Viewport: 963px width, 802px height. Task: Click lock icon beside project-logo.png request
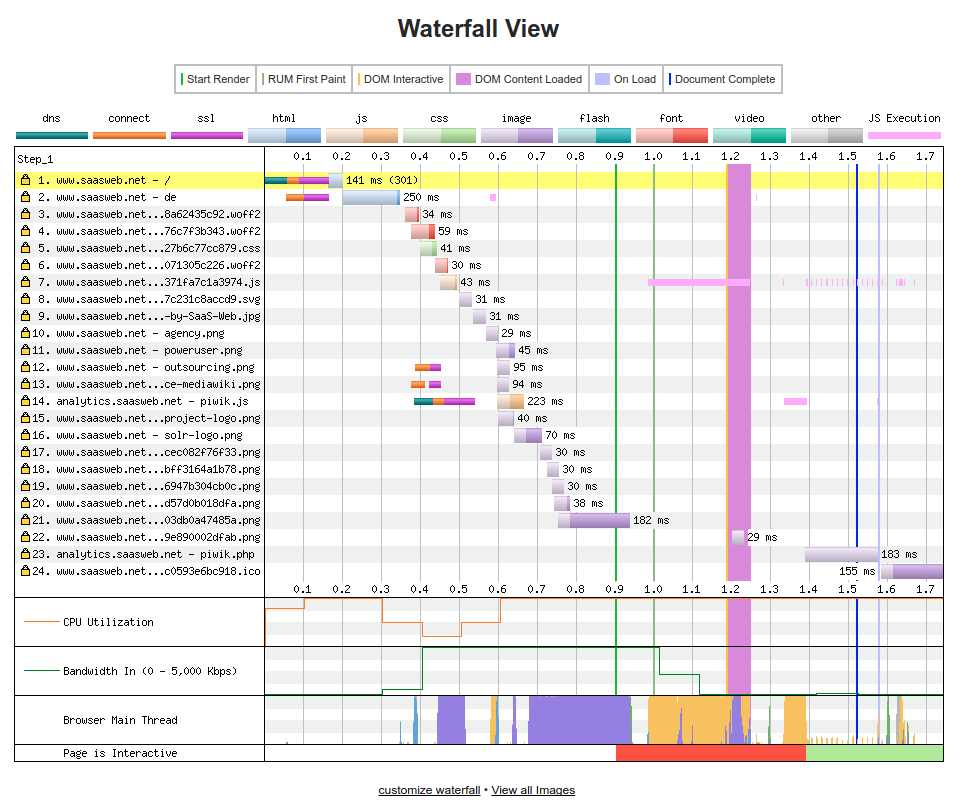click(x=25, y=418)
